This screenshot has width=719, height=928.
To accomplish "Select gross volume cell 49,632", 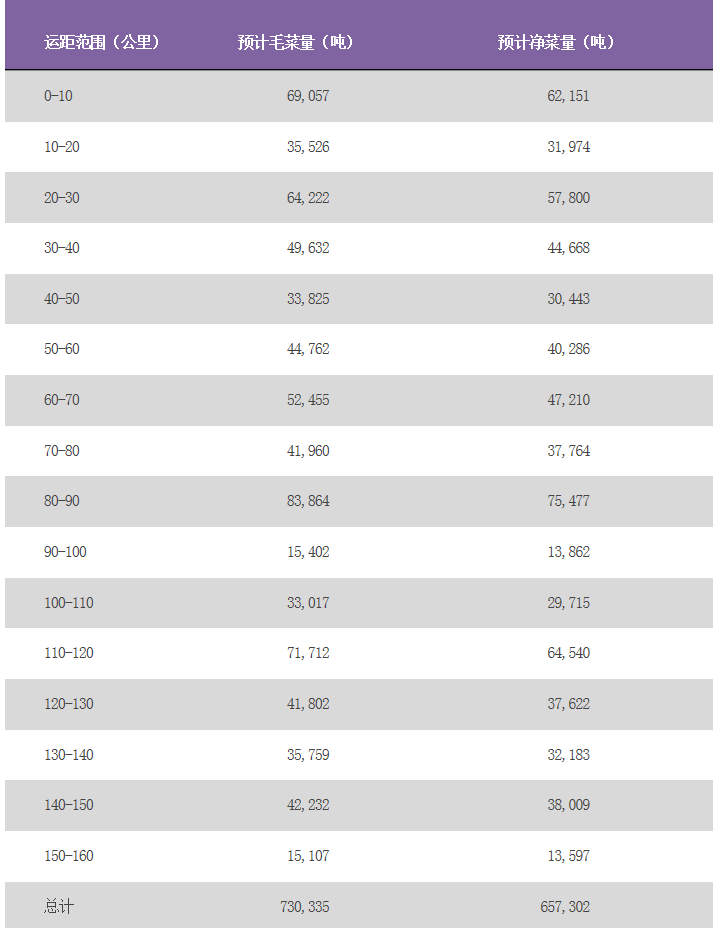I will pyautogui.click(x=308, y=248).
